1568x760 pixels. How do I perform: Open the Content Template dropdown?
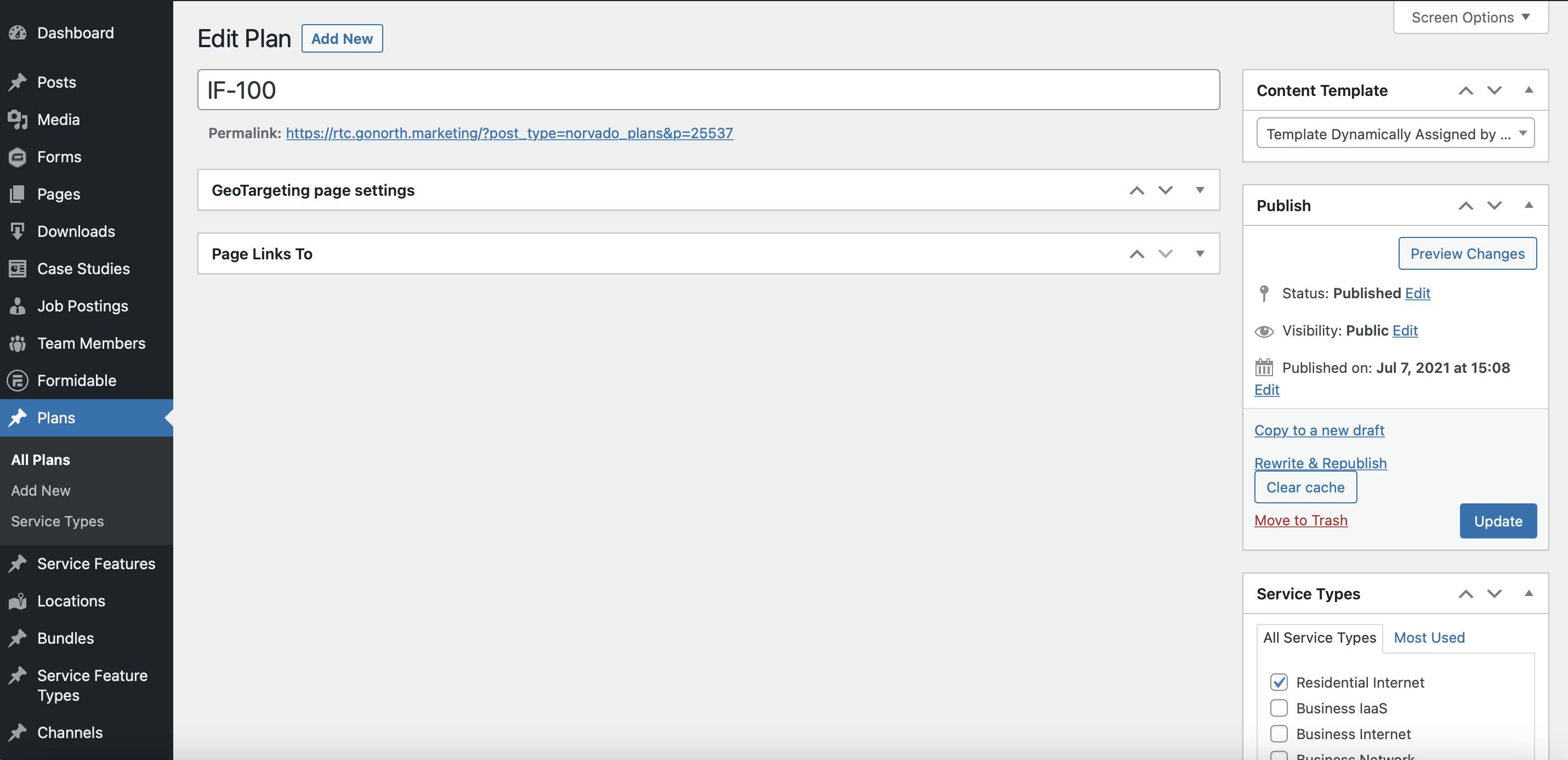[1395, 133]
